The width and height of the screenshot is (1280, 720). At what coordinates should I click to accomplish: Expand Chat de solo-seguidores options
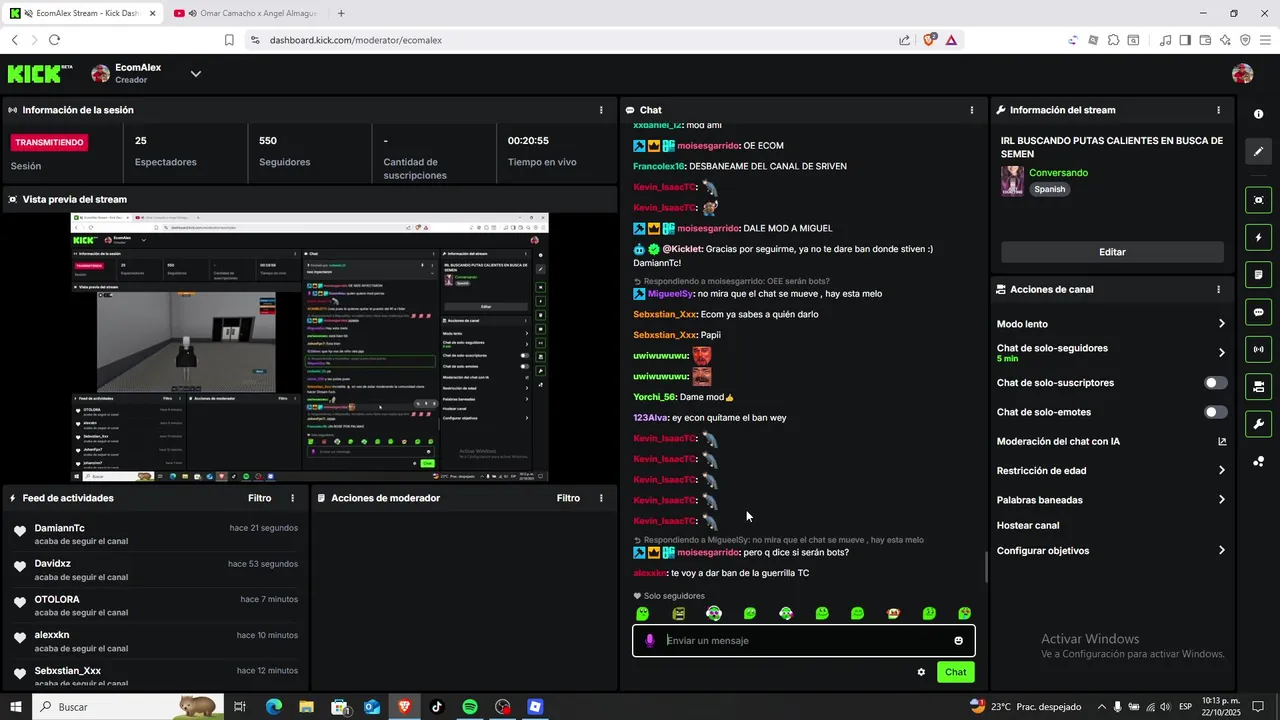click(1221, 353)
